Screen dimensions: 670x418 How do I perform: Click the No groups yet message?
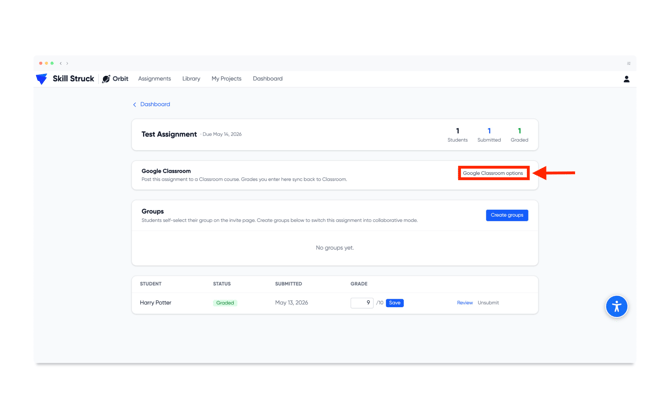point(335,248)
